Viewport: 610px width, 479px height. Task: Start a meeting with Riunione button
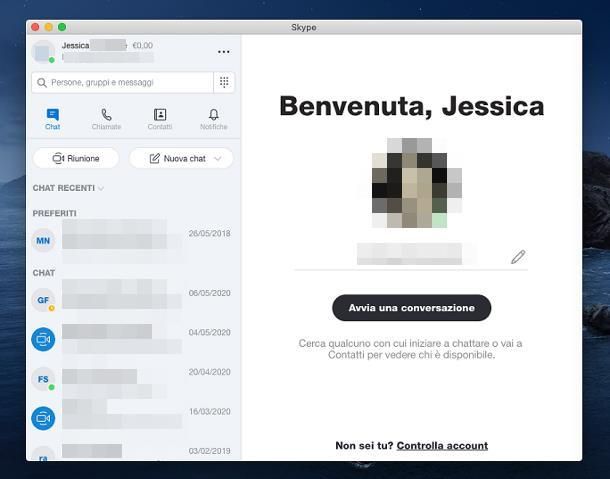76,158
